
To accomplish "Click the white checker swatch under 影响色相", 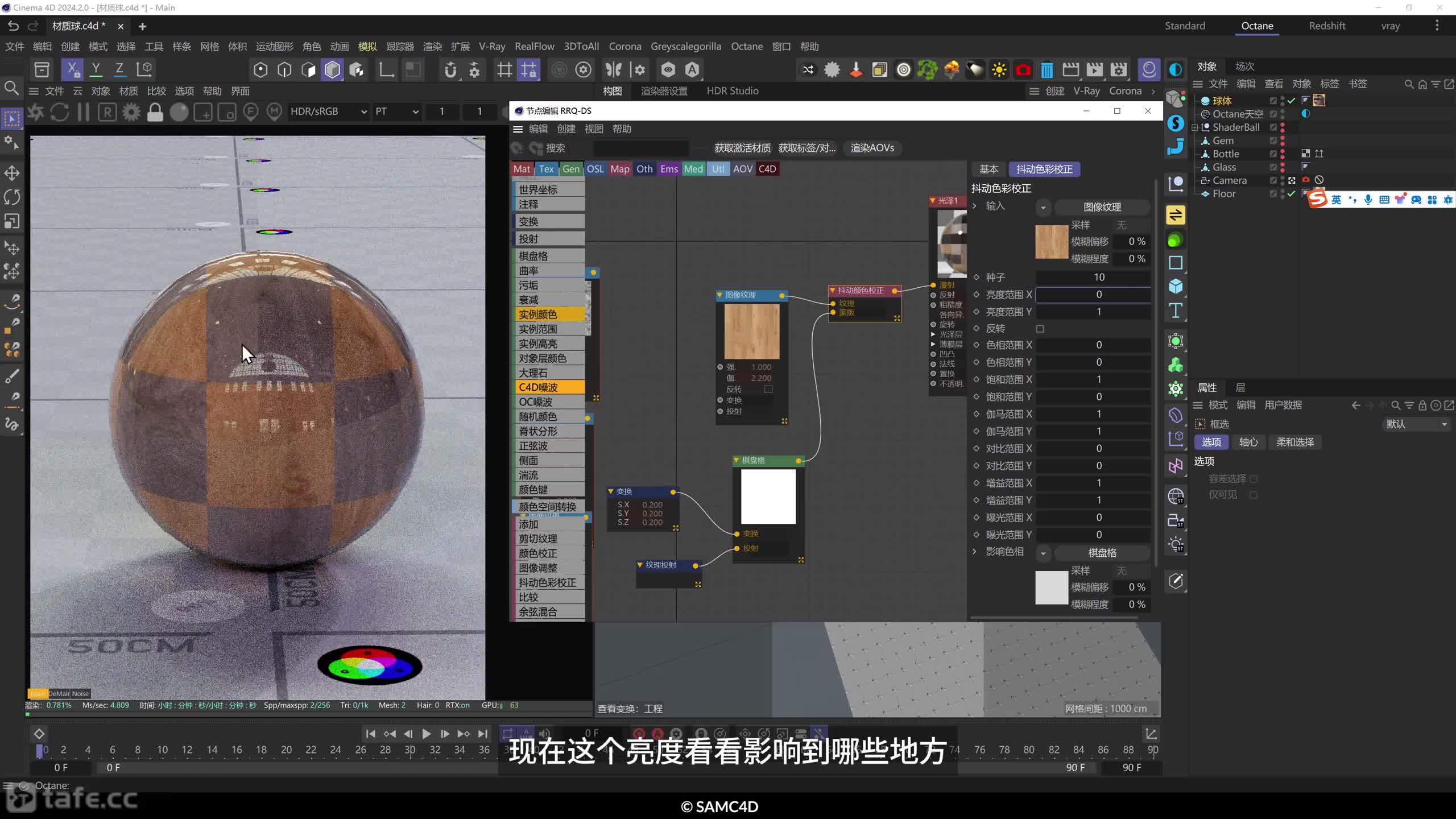I will [x=1052, y=588].
